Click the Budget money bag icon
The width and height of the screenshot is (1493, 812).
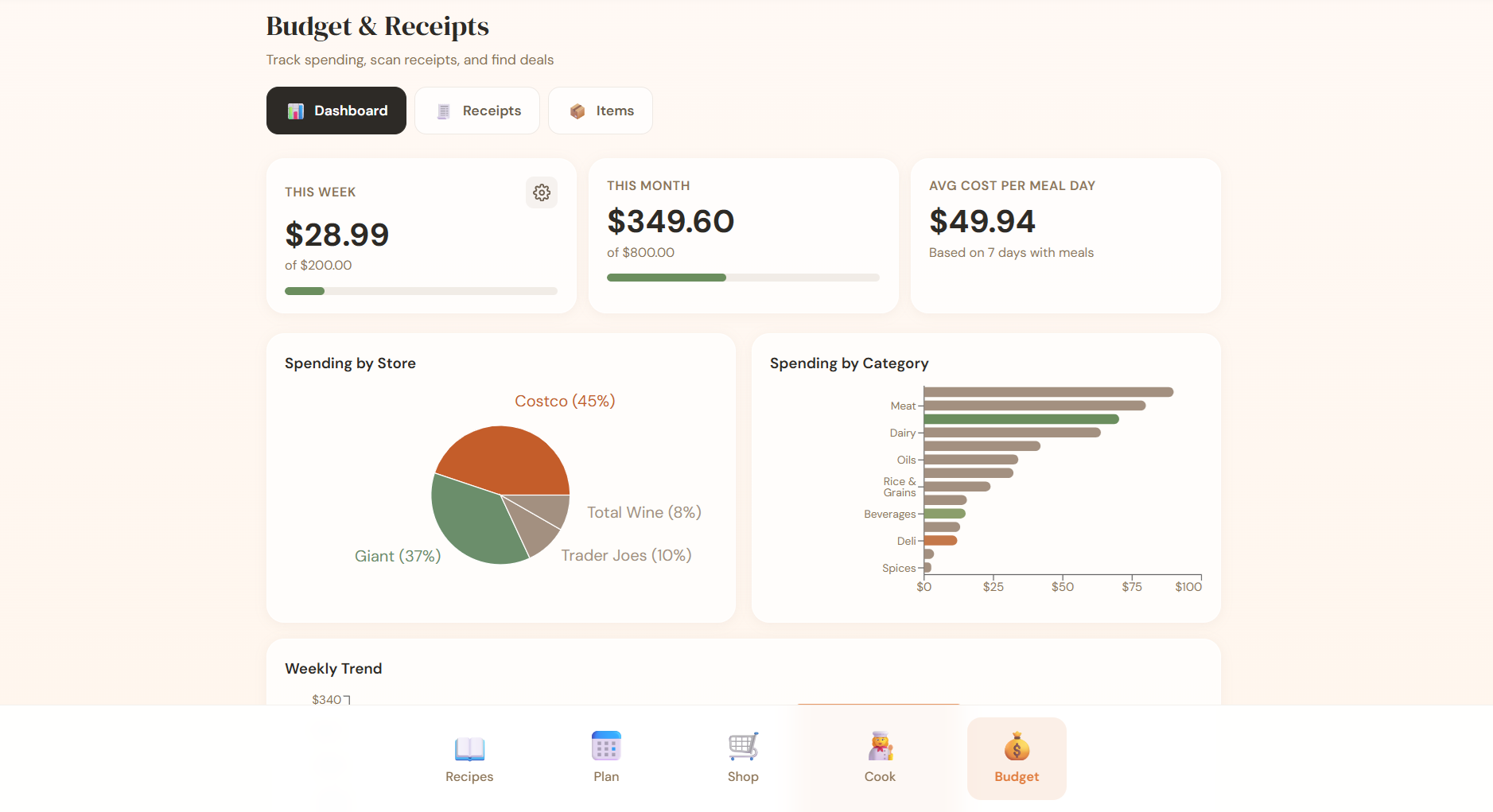[x=1016, y=747]
